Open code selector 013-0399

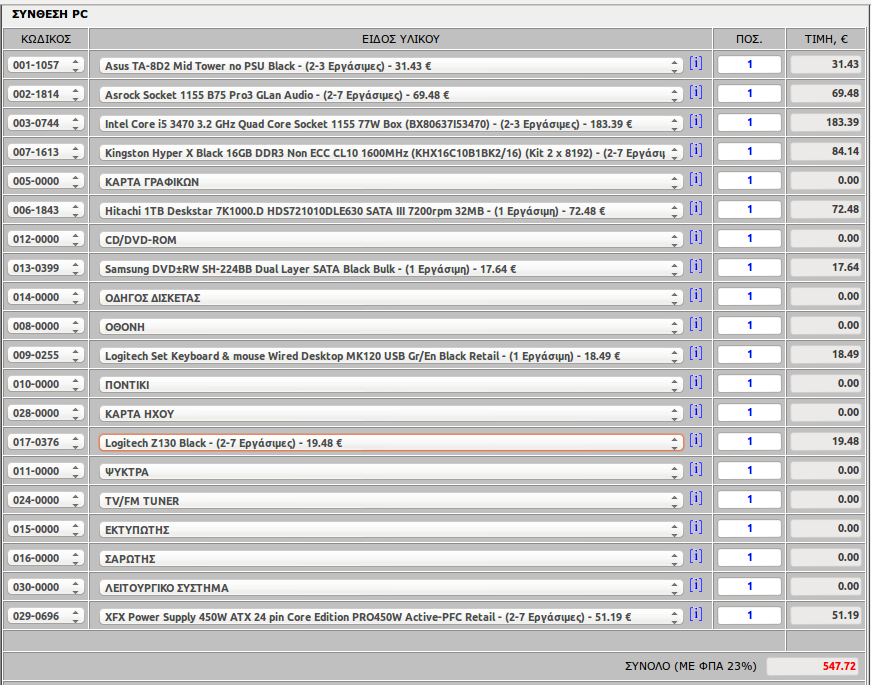pos(46,268)
